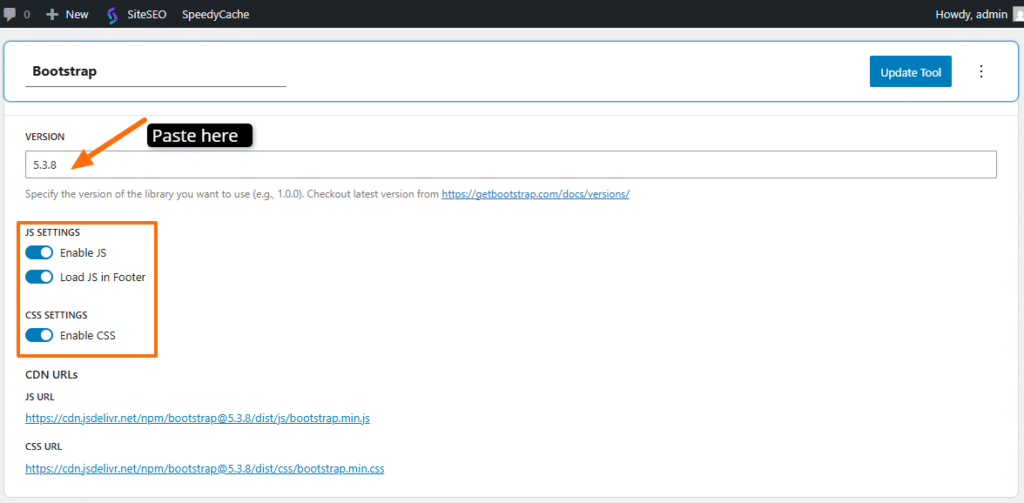Click the Bootstrap tool name field
This screenshot has height=503, width=1024.
pyautogui.click(x=155, y=71)
